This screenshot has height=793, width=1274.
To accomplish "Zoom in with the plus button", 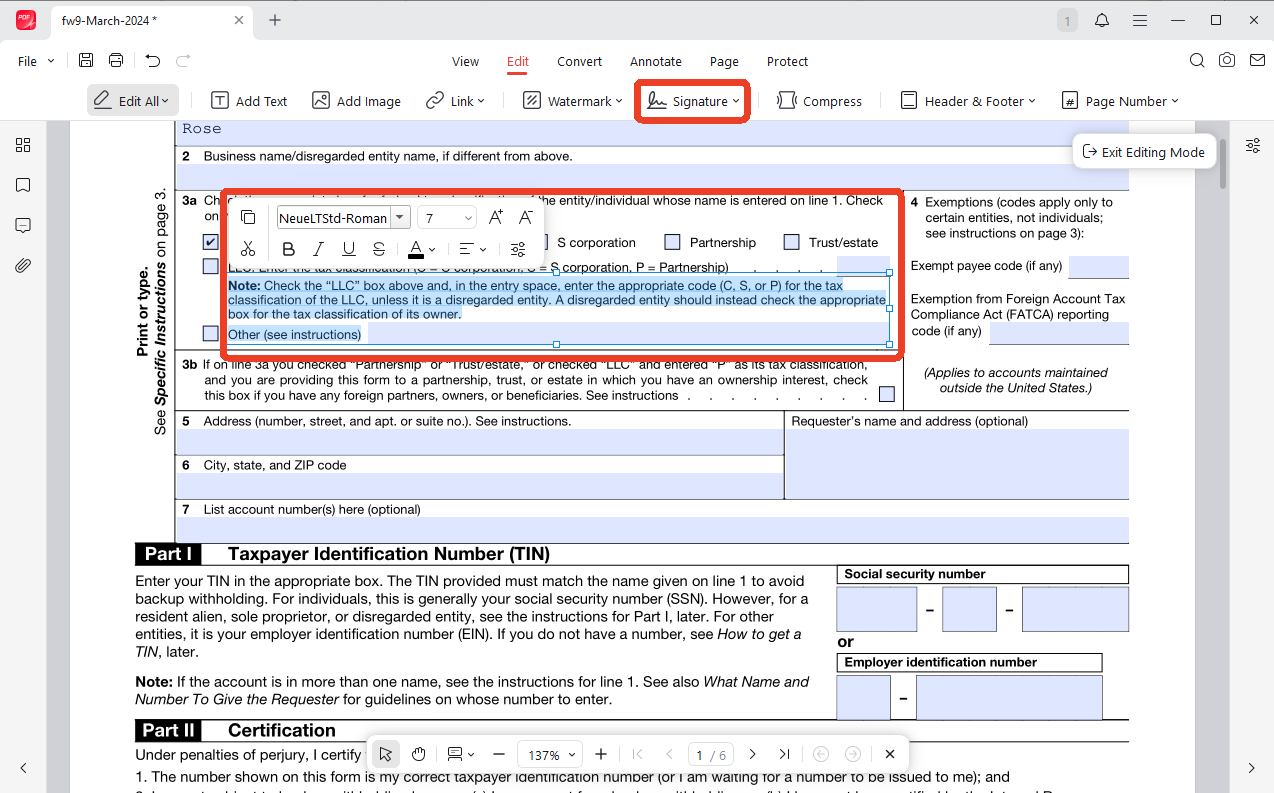I will pyautogui.click(x=601, y=754).
